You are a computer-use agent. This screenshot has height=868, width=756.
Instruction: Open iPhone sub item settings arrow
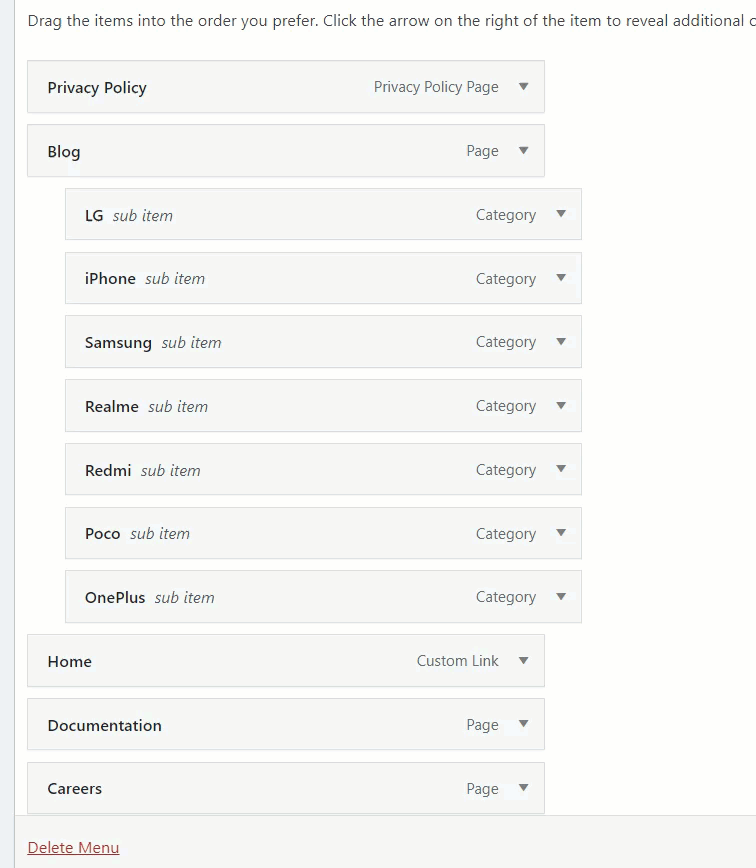pos(561,278)
